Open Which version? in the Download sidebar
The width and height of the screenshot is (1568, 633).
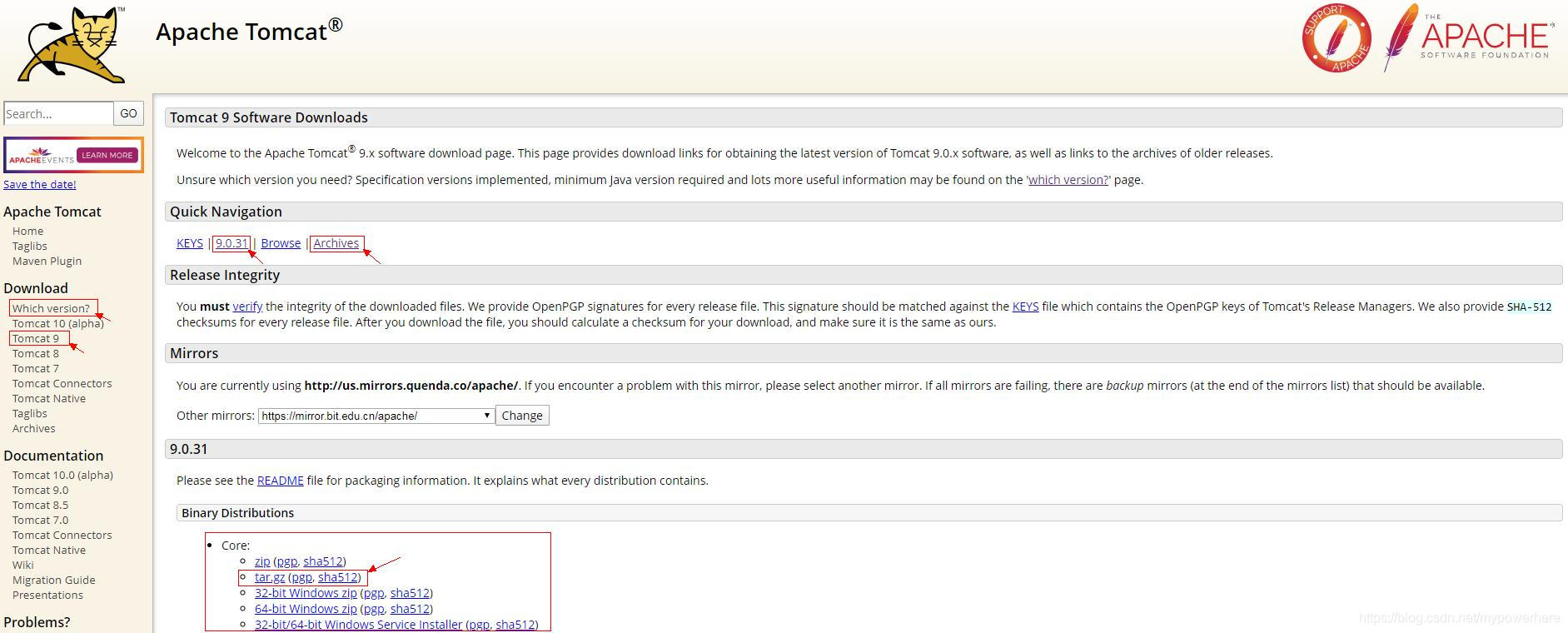tap(51, 308)
